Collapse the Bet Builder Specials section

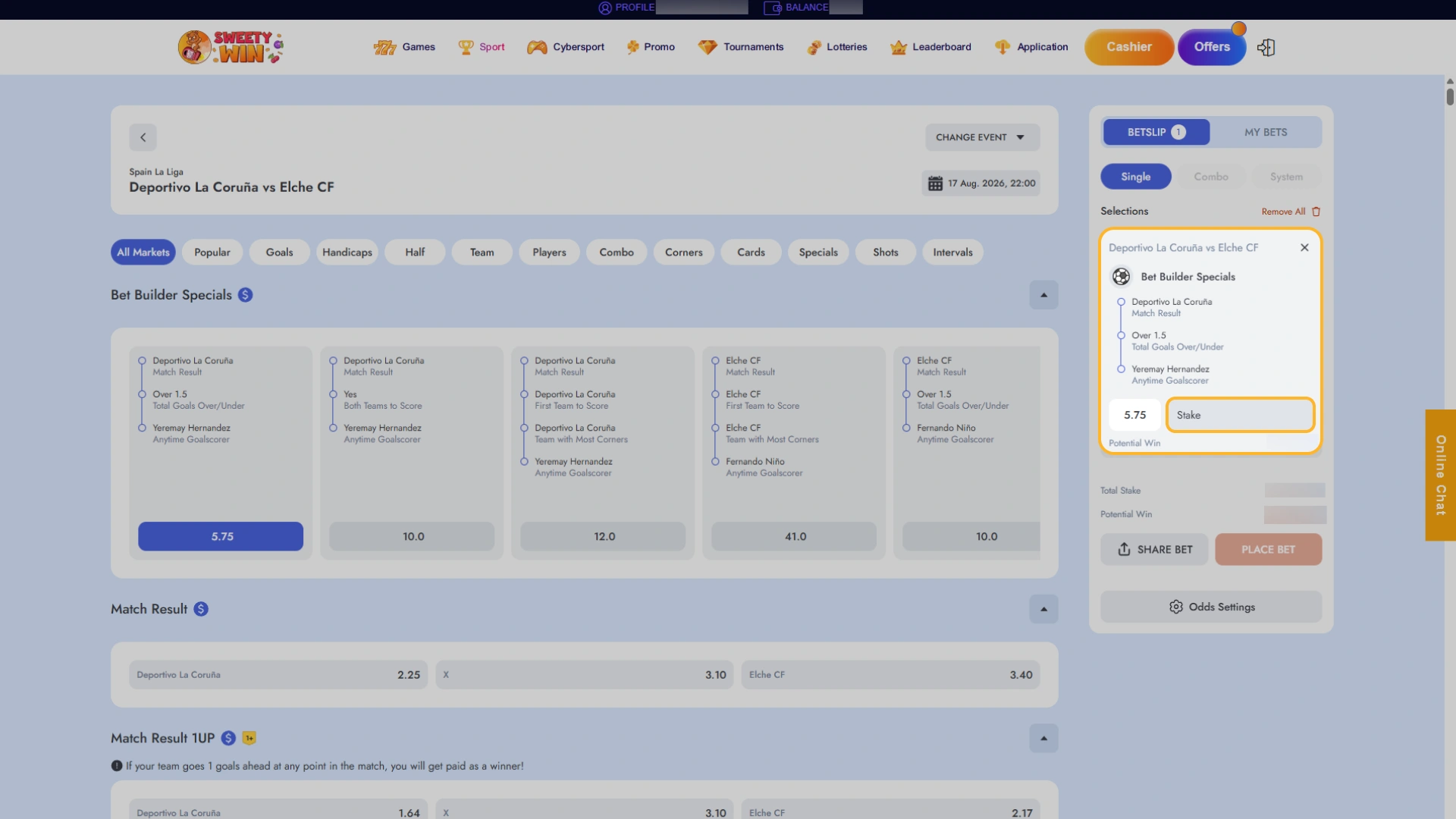pyautogui.click(x=1043, y=295)
